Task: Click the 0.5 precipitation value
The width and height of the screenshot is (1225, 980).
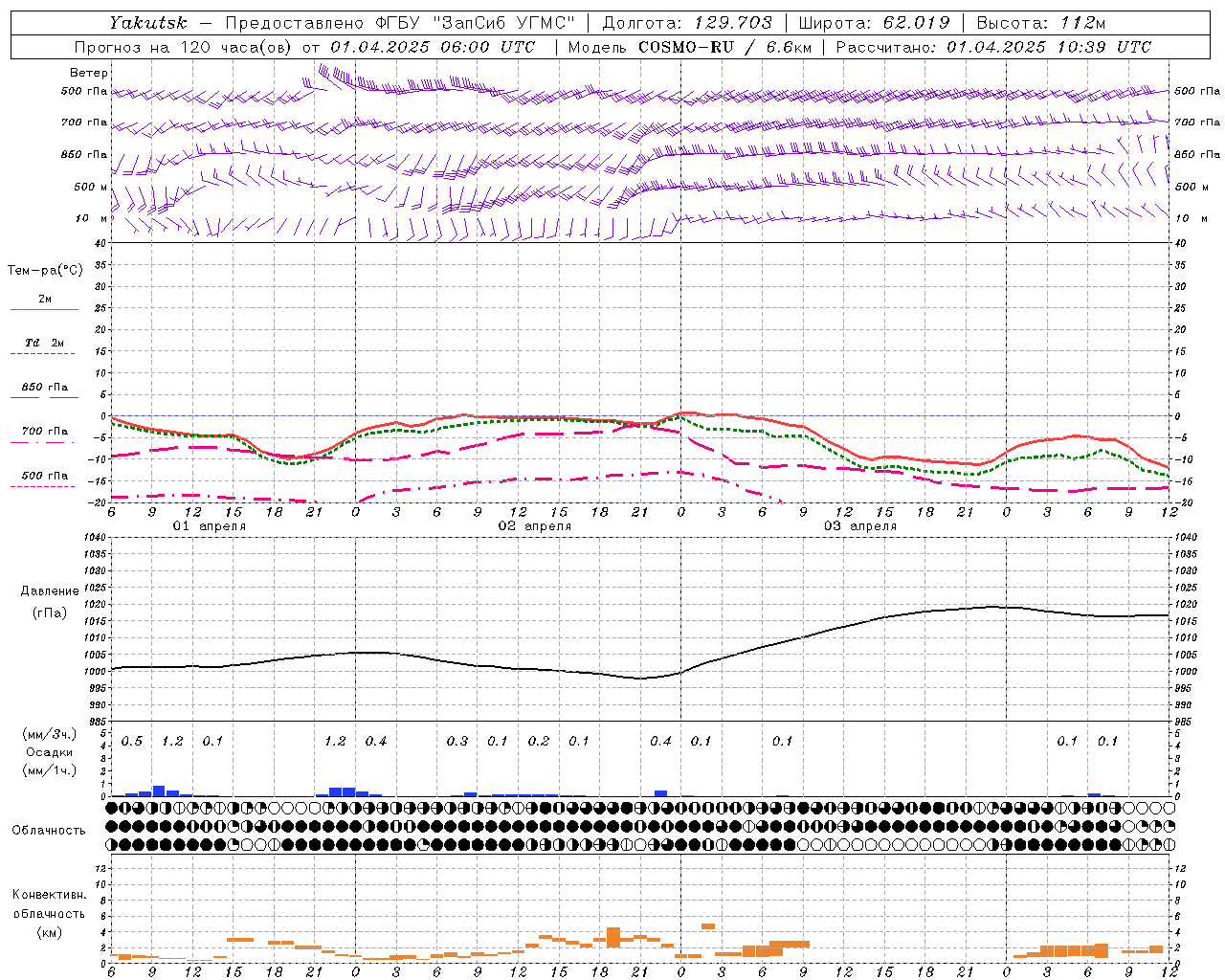Action: tap(132, 742)
